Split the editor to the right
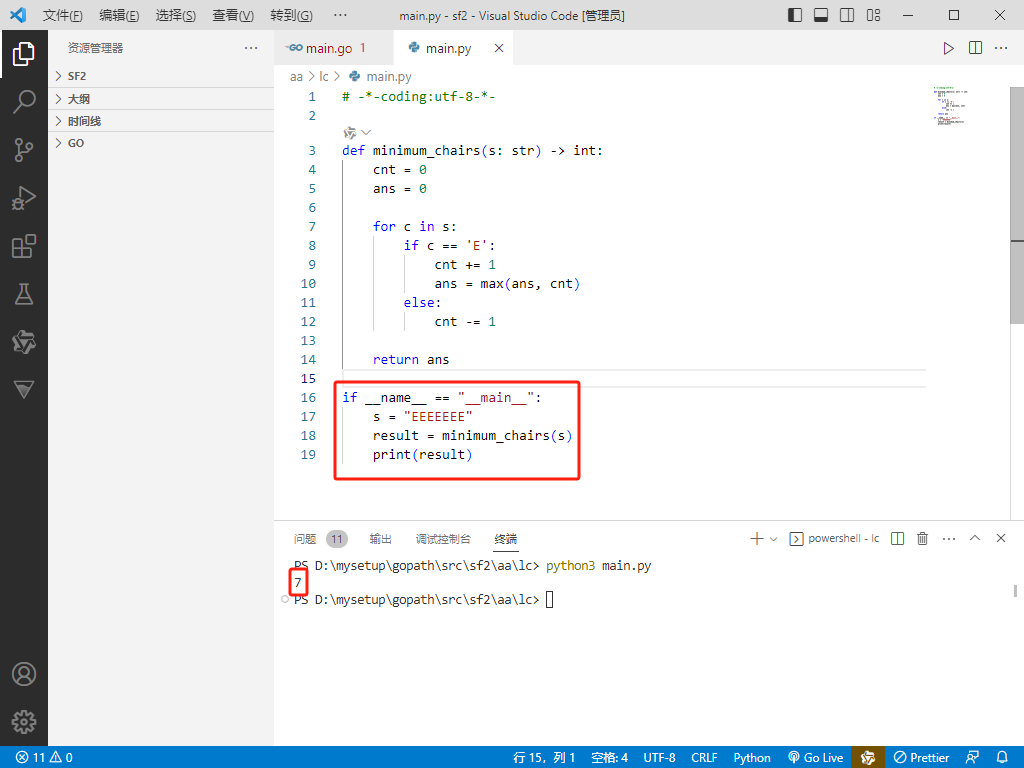 (x=975, y=48)
